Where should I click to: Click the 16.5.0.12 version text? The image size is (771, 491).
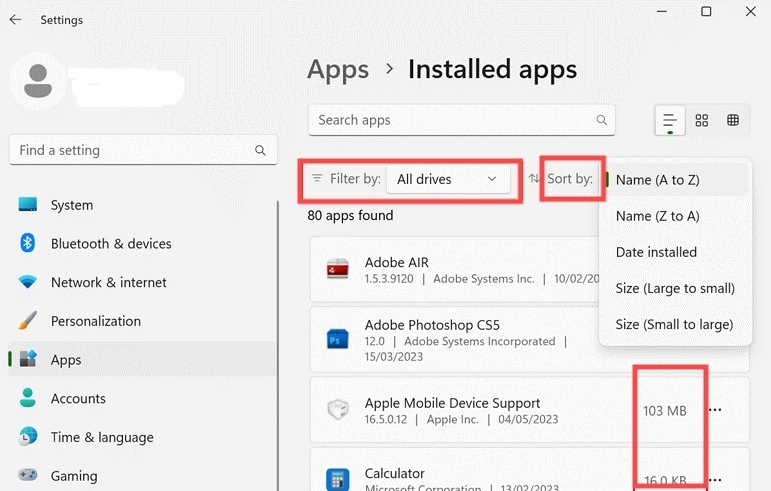(x=386, y=419)
